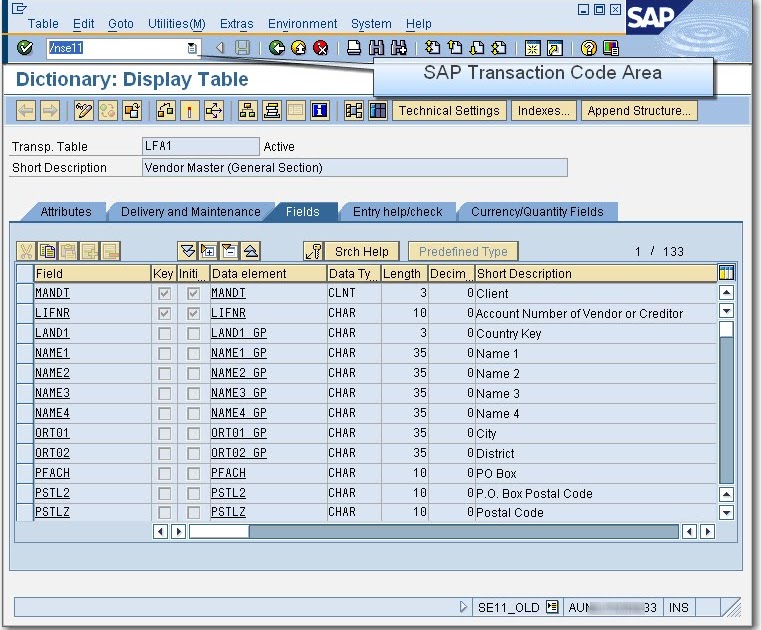The width and height of the screenshot is (761, 630).
Task: Click the Create New Session icon
Action: coord(532,48)
